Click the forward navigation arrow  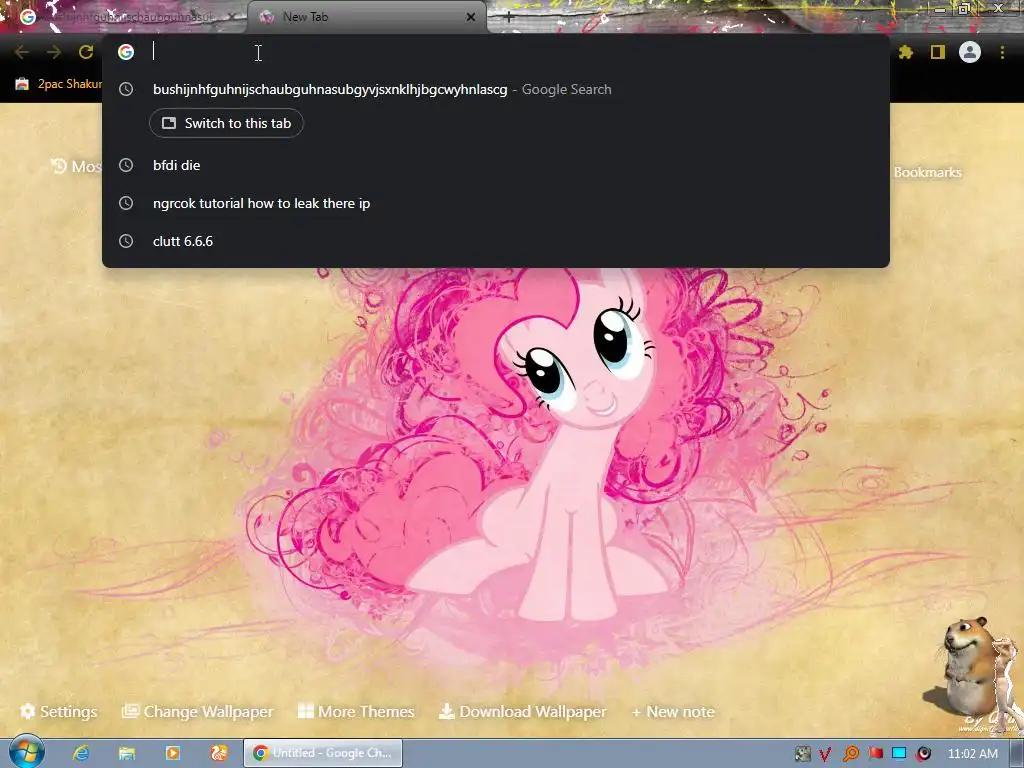54,52
